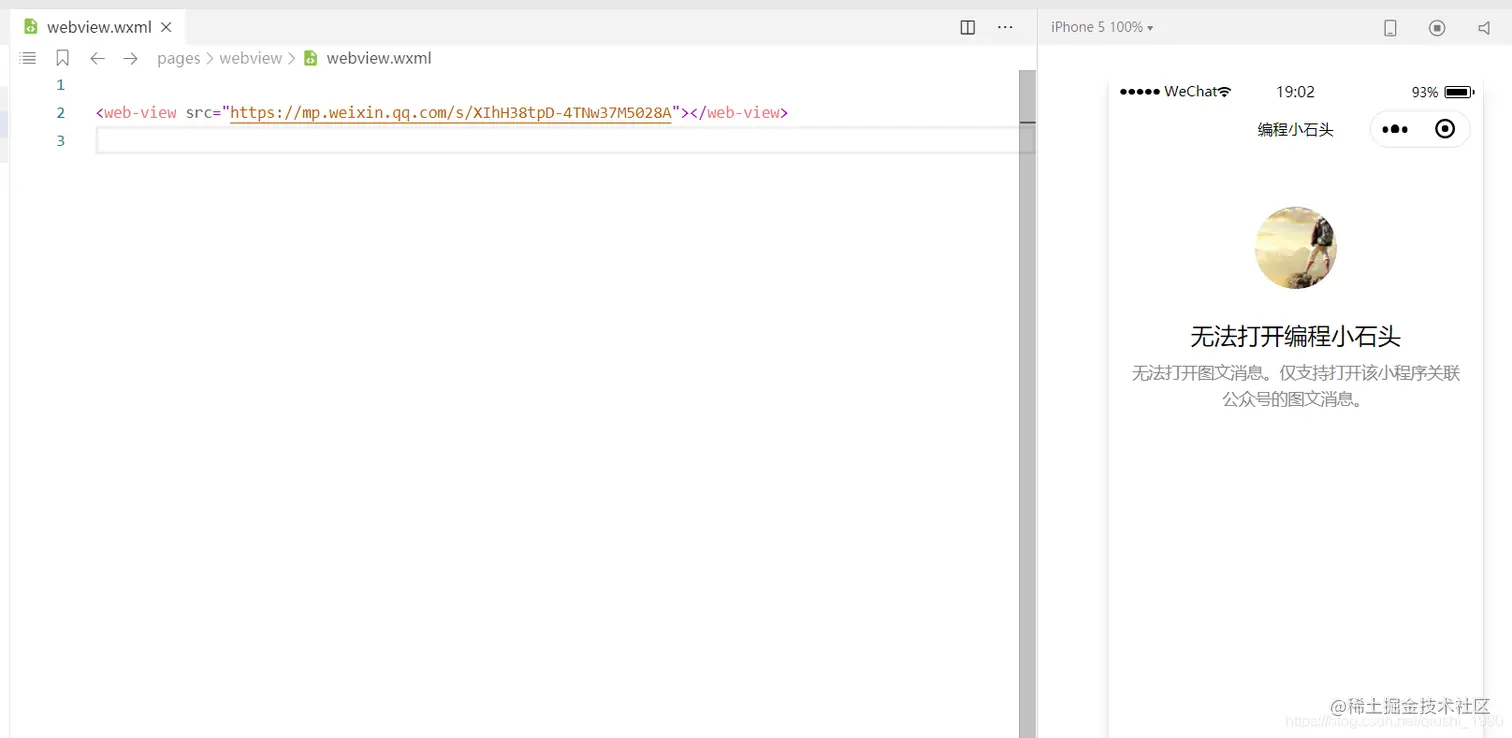Click line number 1 in the gutter
1512x738 pixels.
click(x=60, y=85)
